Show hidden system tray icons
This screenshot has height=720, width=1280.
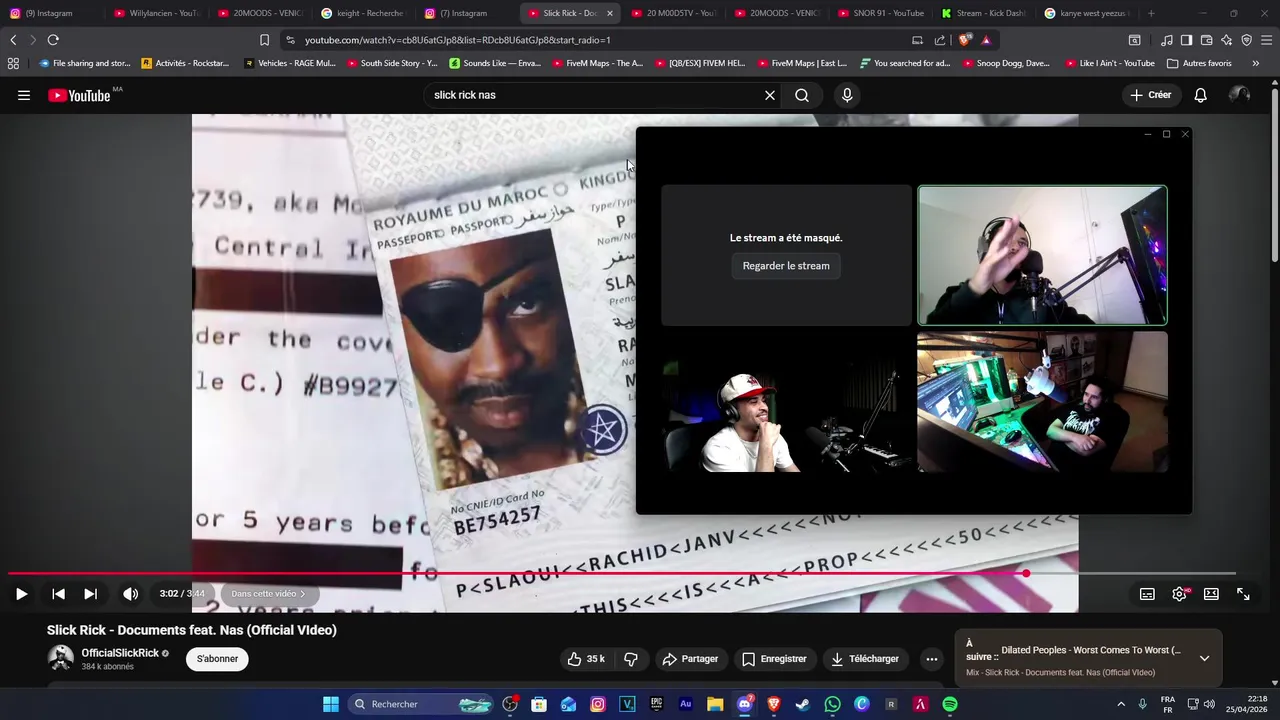click(x=1121, y=704)
